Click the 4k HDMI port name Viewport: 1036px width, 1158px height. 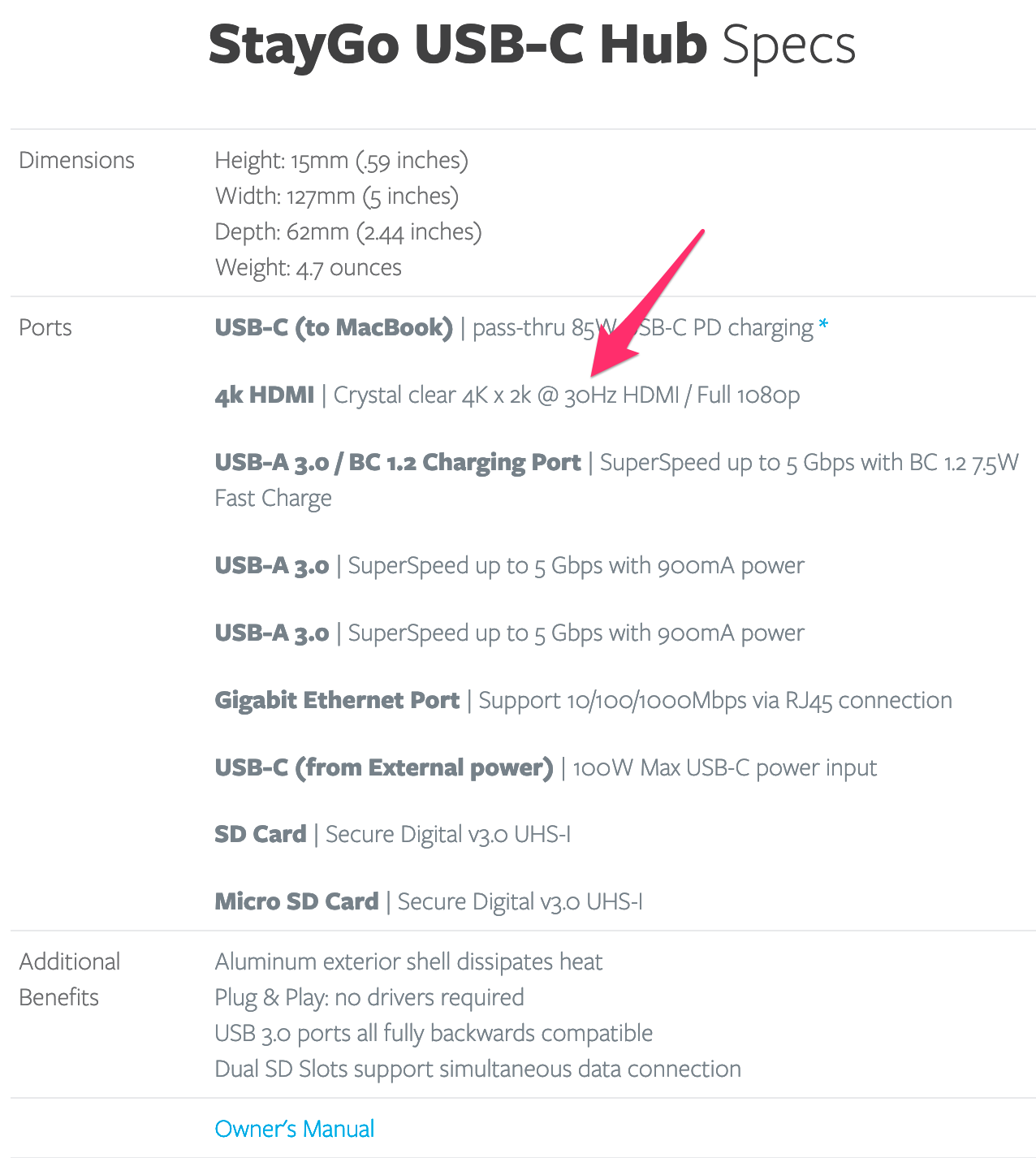pyautogui.click(x=264, y=395)
